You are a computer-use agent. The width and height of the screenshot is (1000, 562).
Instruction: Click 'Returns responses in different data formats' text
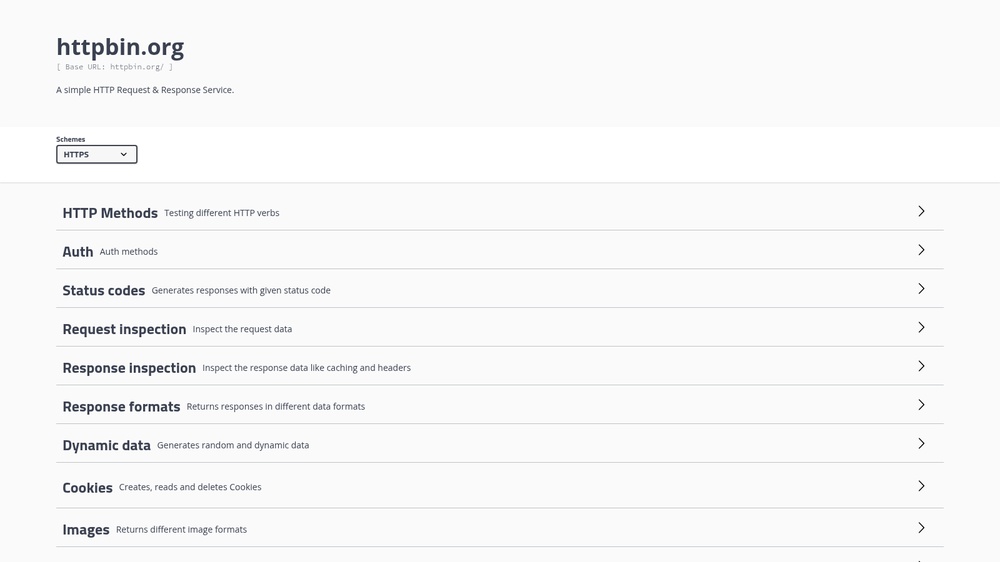[x=276, y=406]
